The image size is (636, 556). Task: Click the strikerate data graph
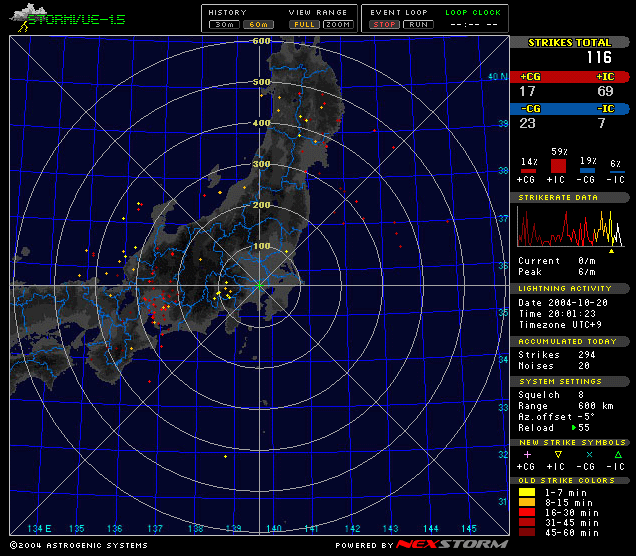click(x=571, y=226)
